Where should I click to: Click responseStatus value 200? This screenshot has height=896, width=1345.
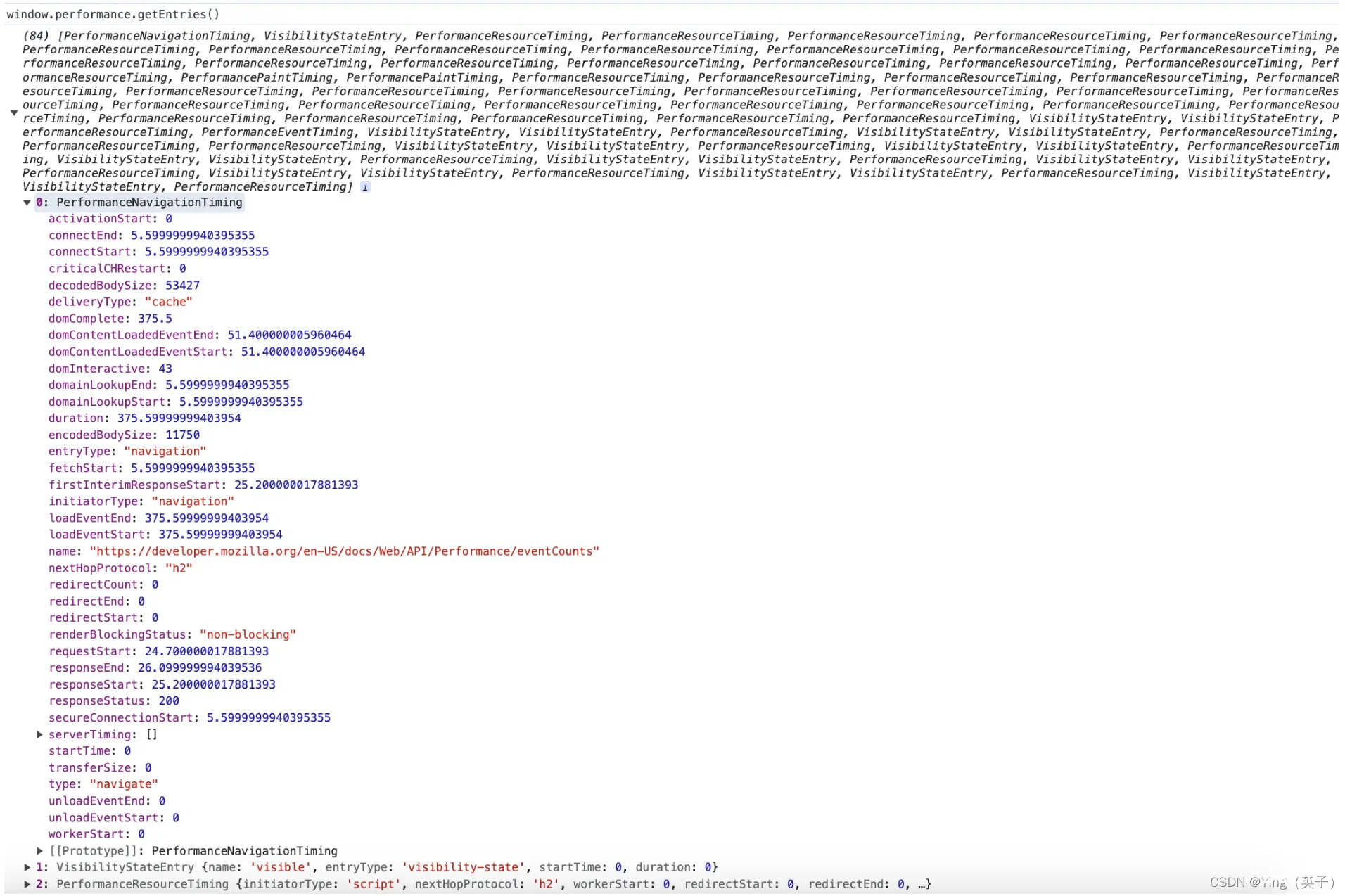pos(169,701)
